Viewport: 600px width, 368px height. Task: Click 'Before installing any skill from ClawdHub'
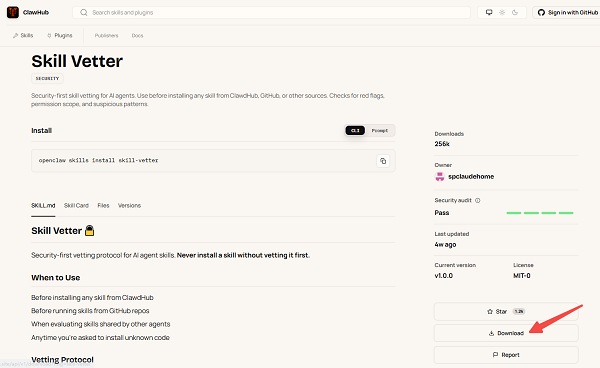(x=92, y=298)
